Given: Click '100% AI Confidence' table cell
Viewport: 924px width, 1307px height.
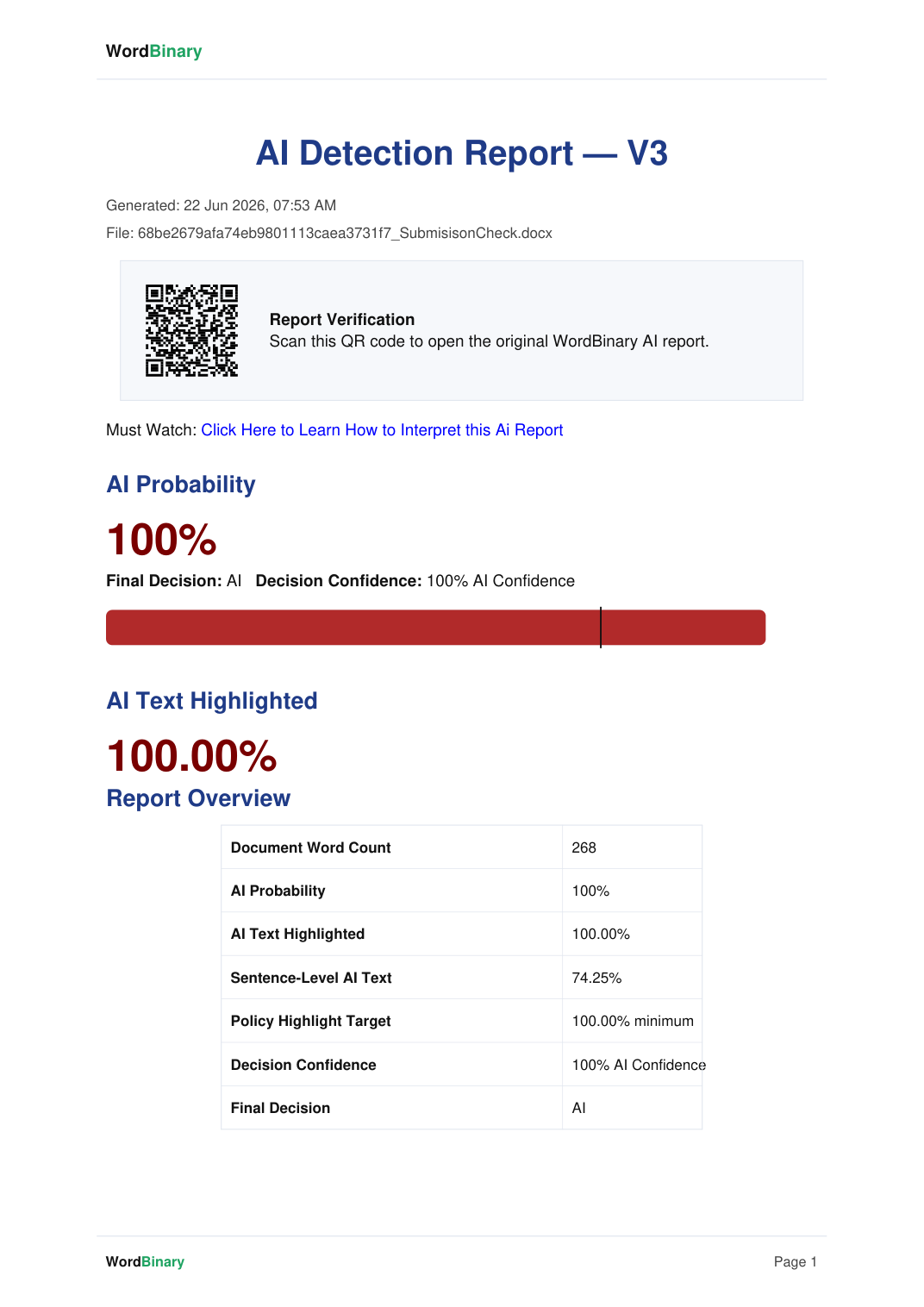Looking at the screenshot, I should (x=632, y=1065).
